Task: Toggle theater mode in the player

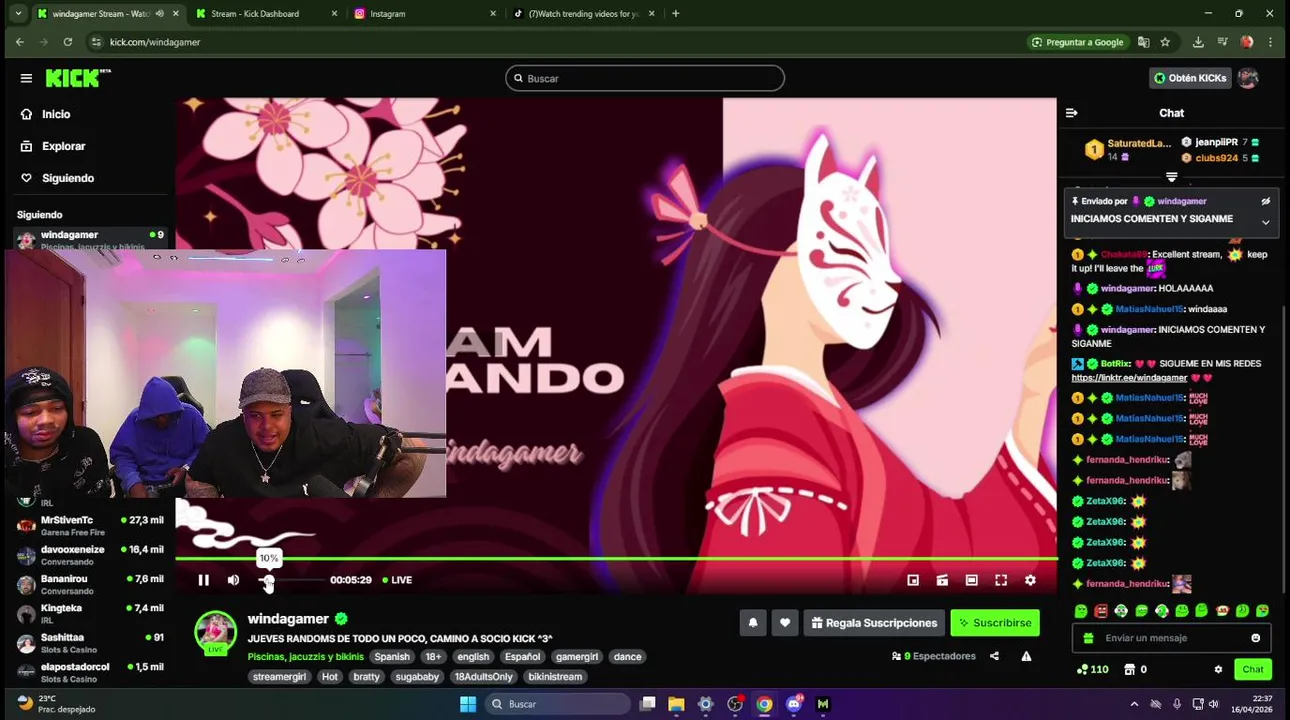Action: tap(971, 580)
